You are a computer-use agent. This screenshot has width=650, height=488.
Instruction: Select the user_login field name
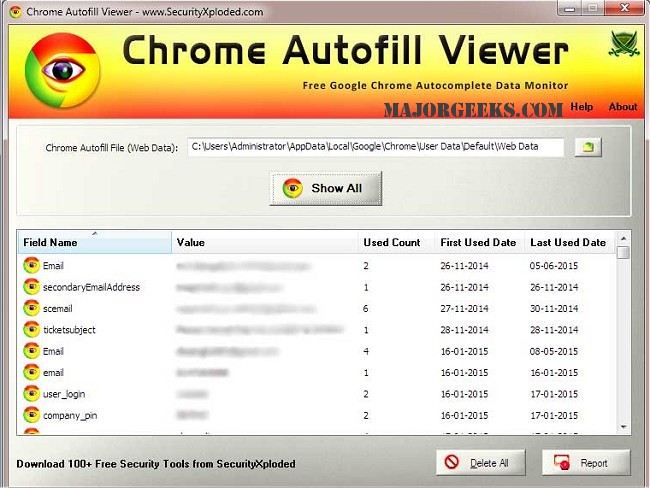pos(64,394)
